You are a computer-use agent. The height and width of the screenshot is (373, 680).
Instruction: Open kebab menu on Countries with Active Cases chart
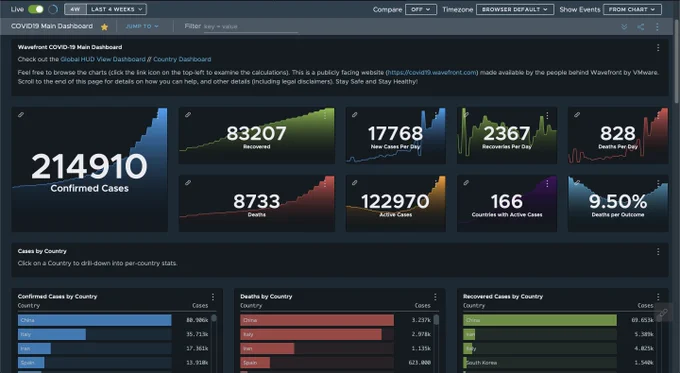tap(547, 184)
